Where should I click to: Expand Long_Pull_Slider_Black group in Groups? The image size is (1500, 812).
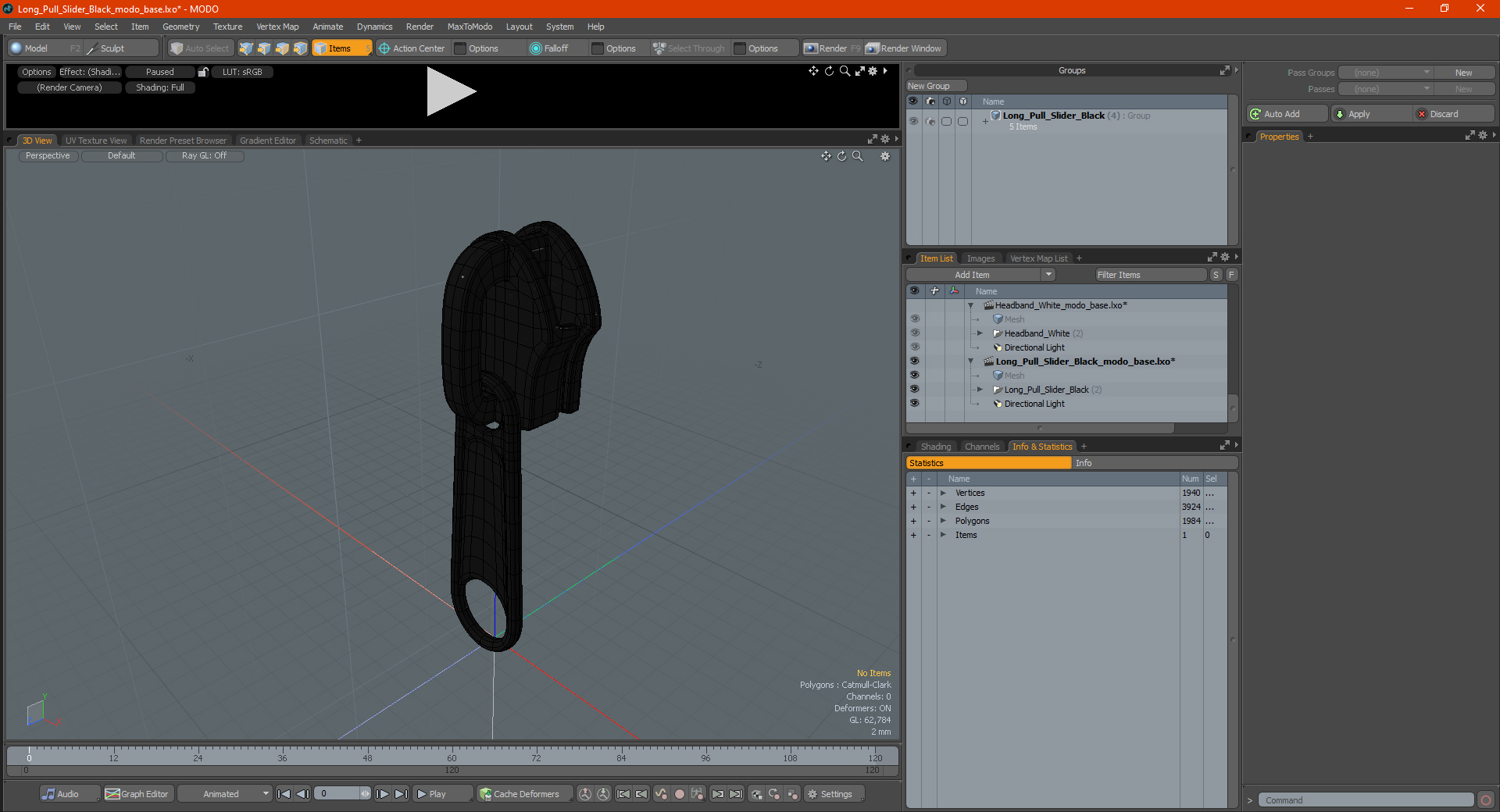(985, 121)
